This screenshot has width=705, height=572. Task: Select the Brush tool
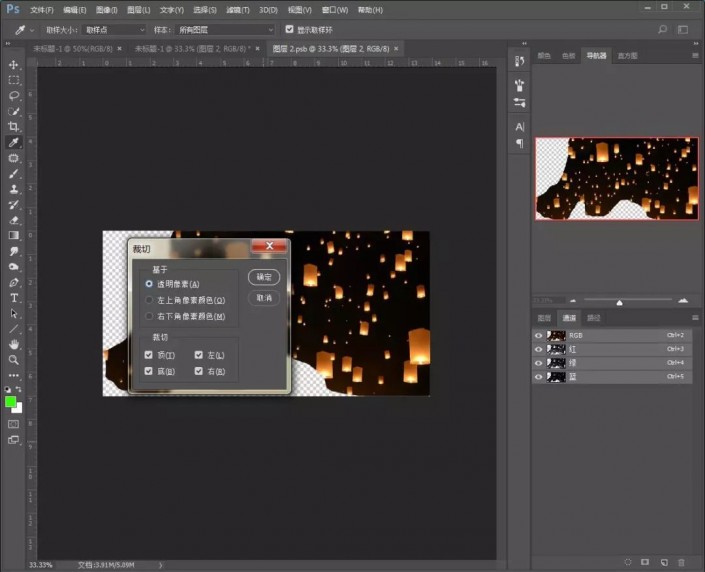13,174
